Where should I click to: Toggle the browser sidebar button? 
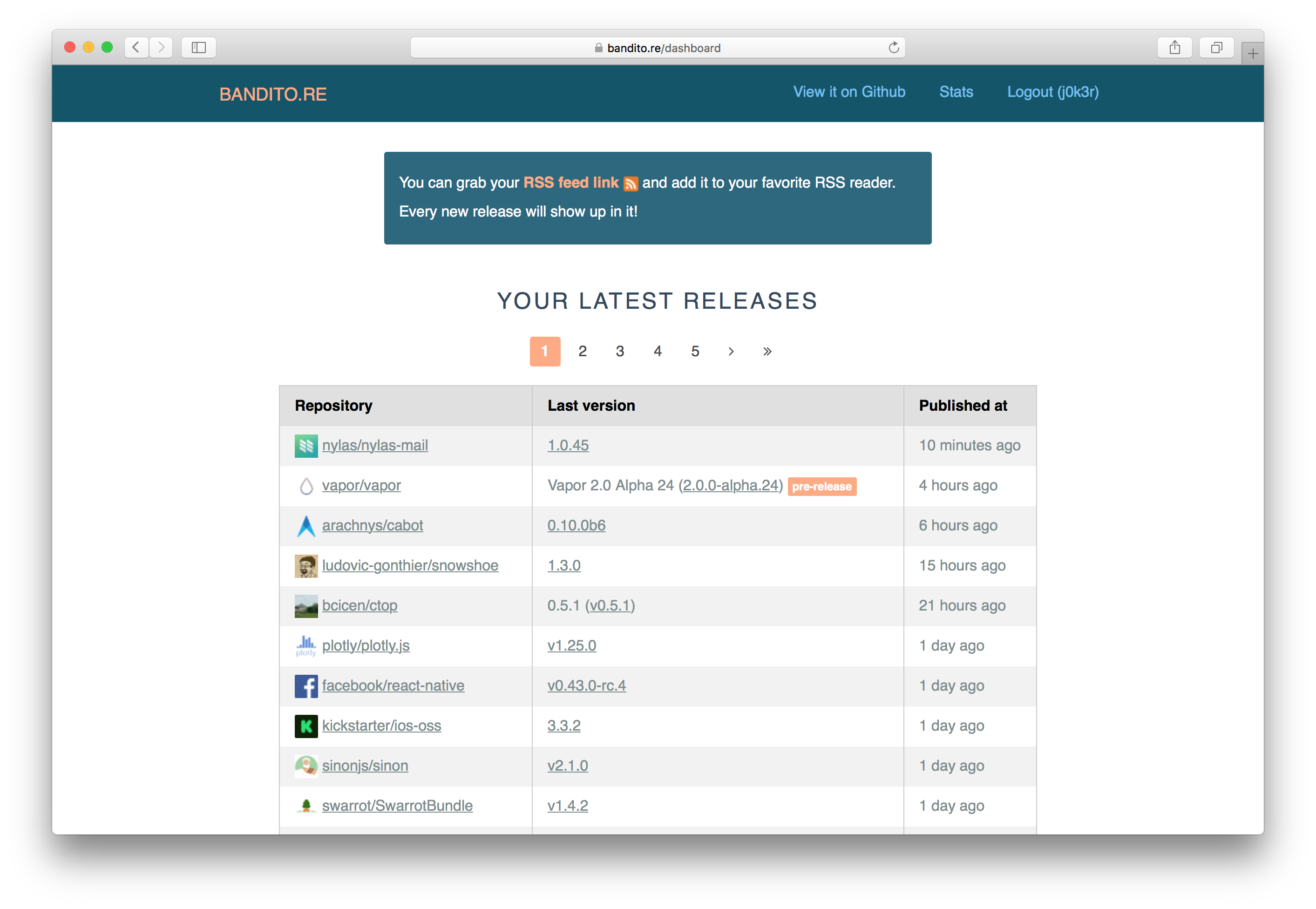198,48
